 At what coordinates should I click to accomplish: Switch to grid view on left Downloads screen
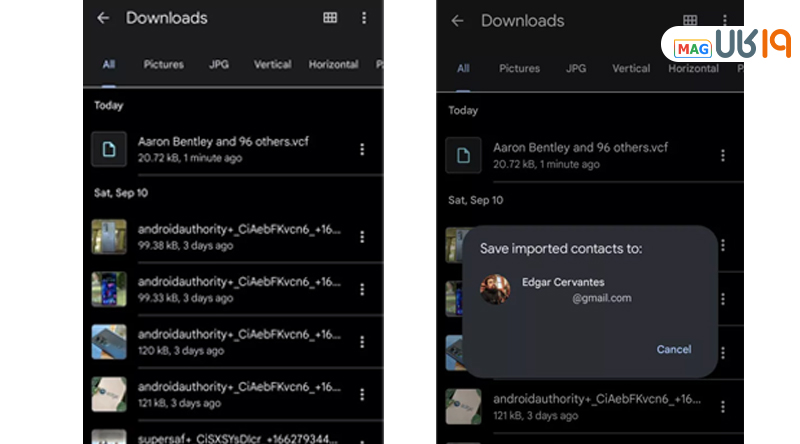pos(330,18)
